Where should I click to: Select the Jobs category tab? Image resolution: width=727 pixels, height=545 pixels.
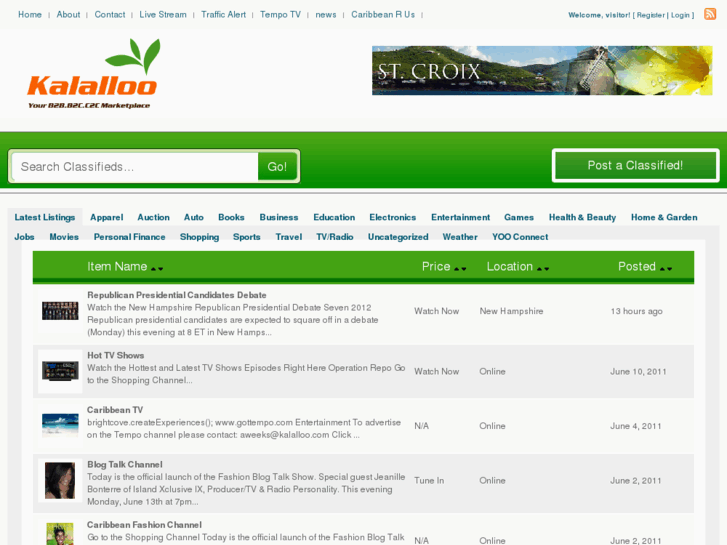24,237
